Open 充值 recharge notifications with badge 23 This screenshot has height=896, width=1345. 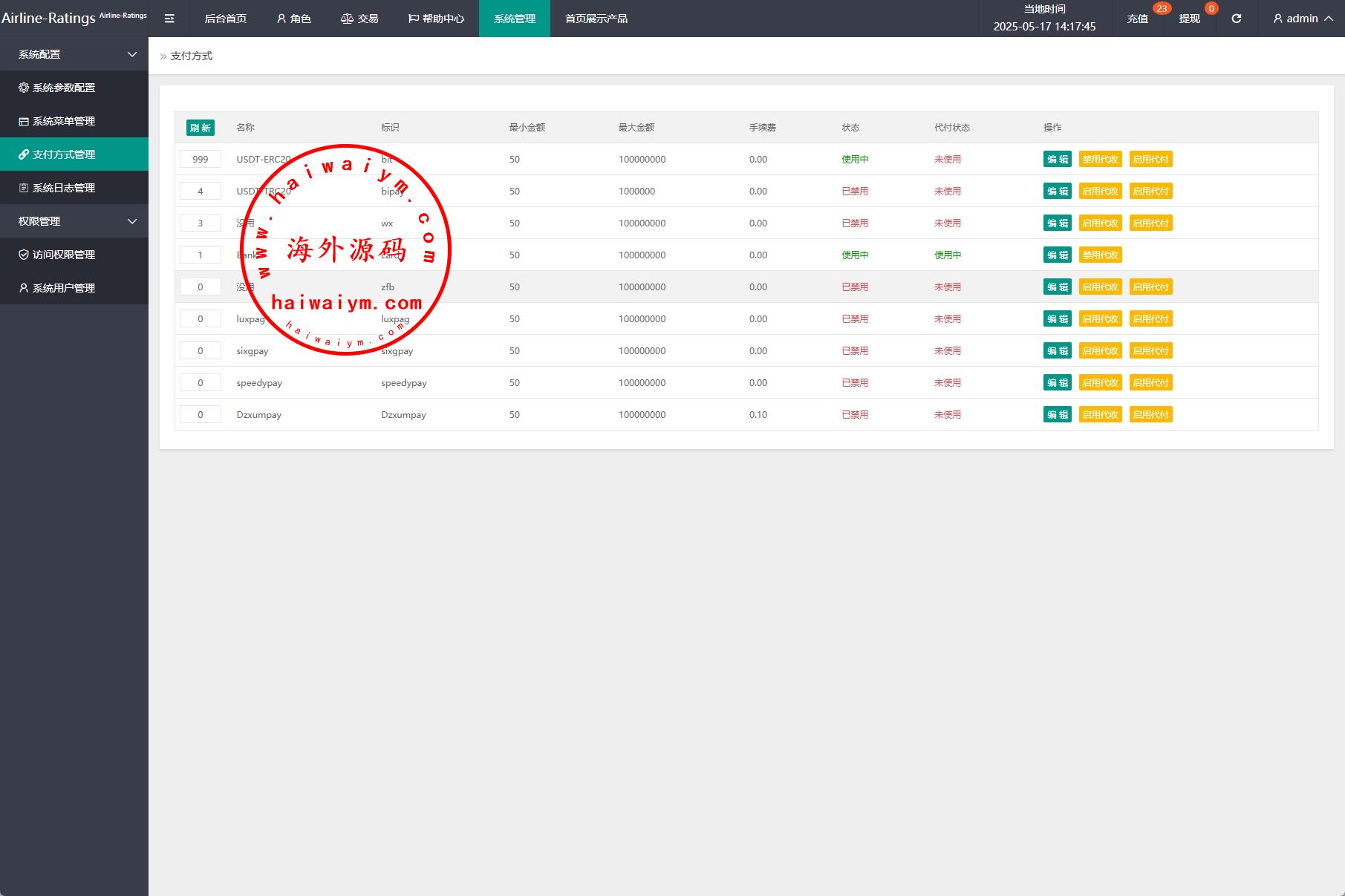click(1137, 19)
